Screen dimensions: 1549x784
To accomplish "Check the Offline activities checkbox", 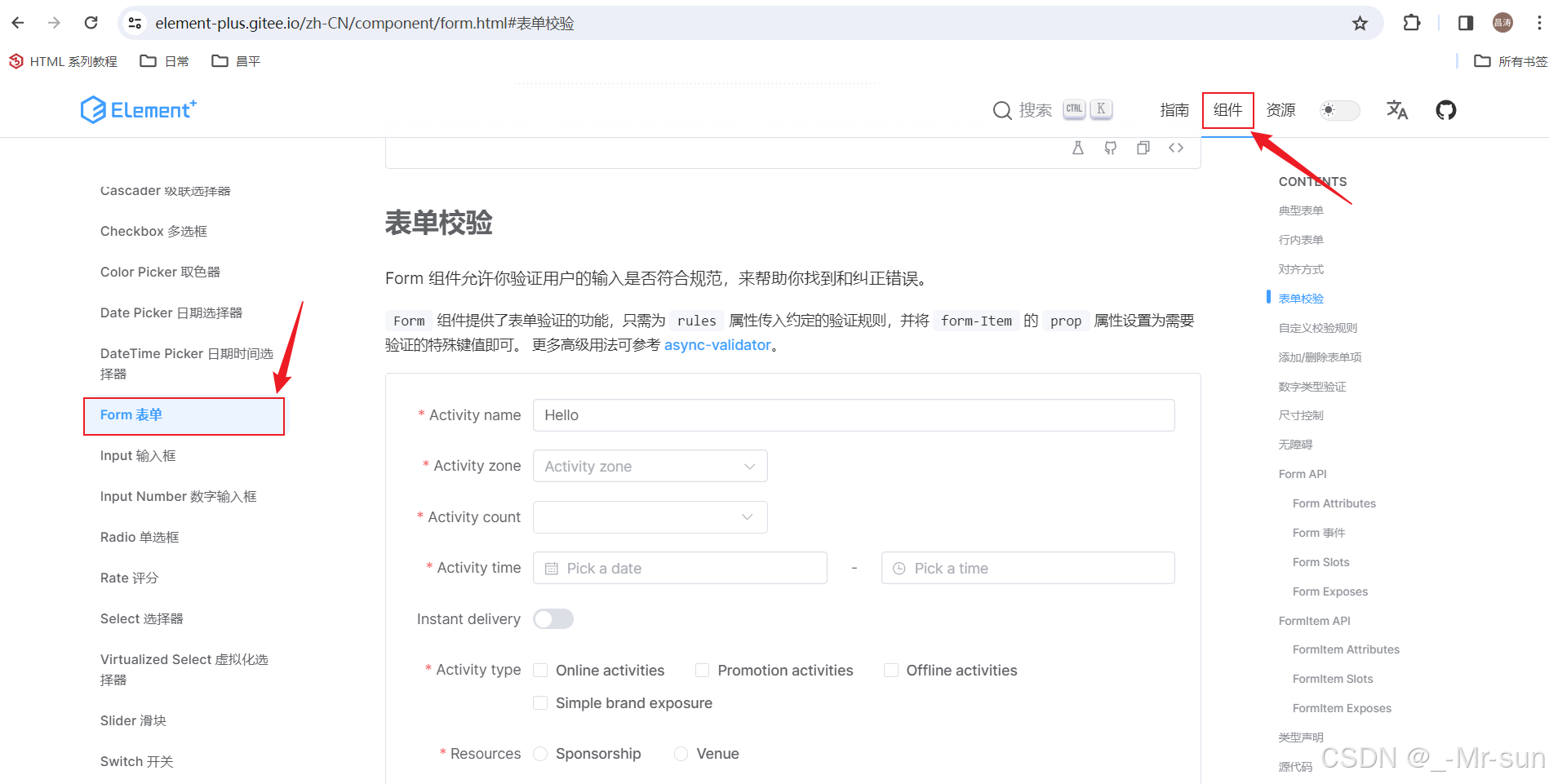I will (x=891, y=670).
